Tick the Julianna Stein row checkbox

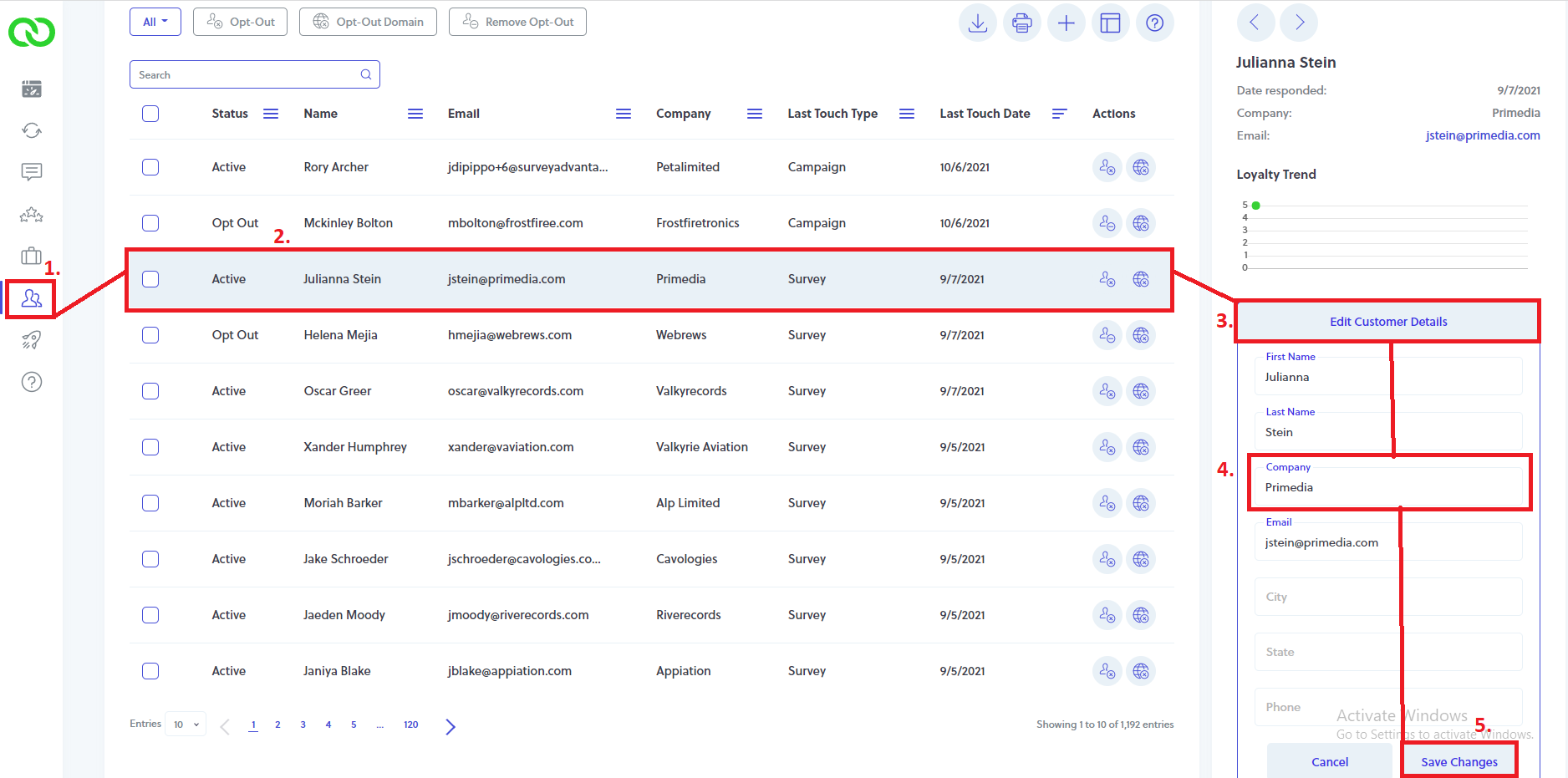150,279
